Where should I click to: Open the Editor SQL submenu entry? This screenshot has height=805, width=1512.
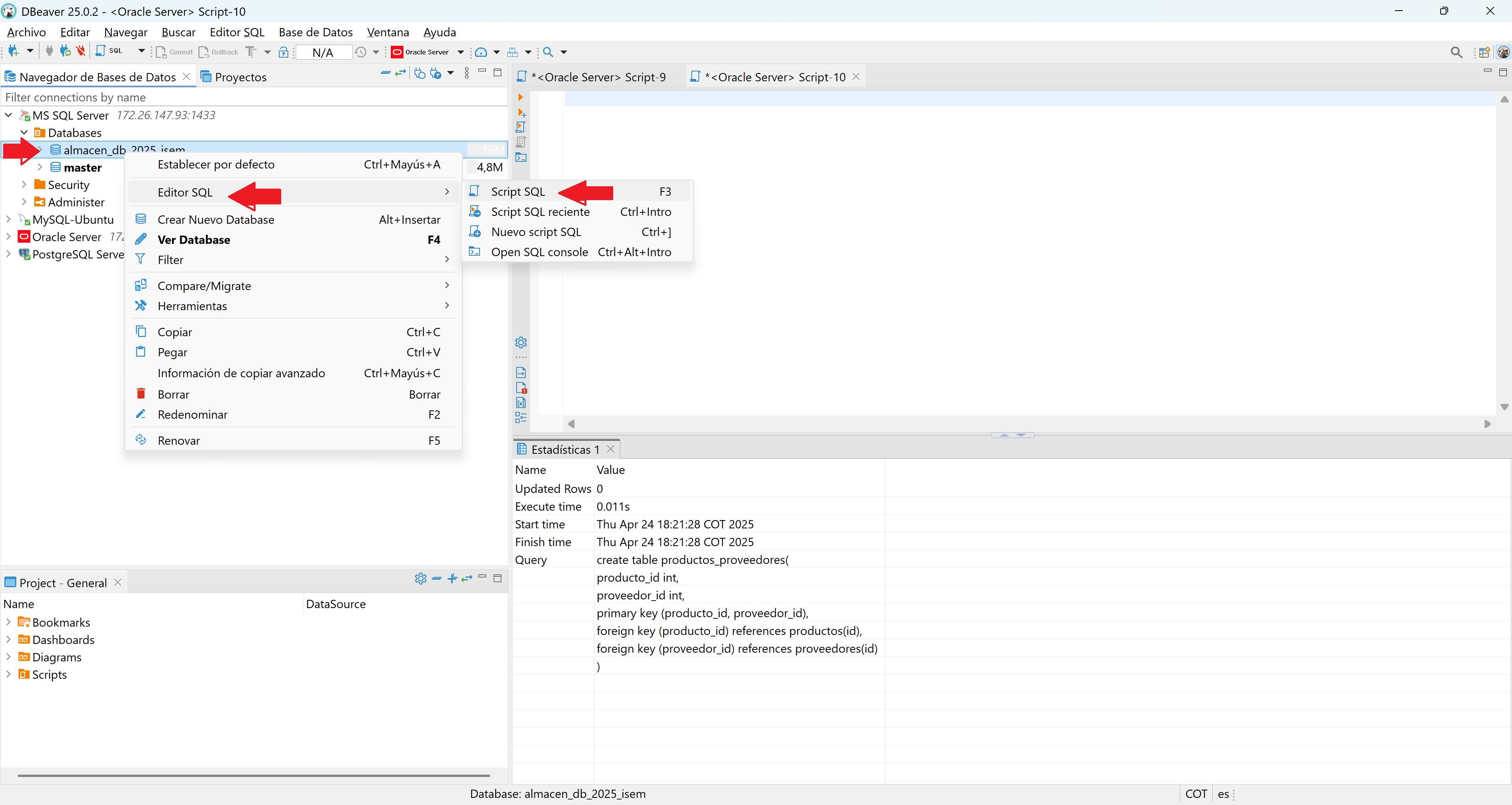click(293, 192)
